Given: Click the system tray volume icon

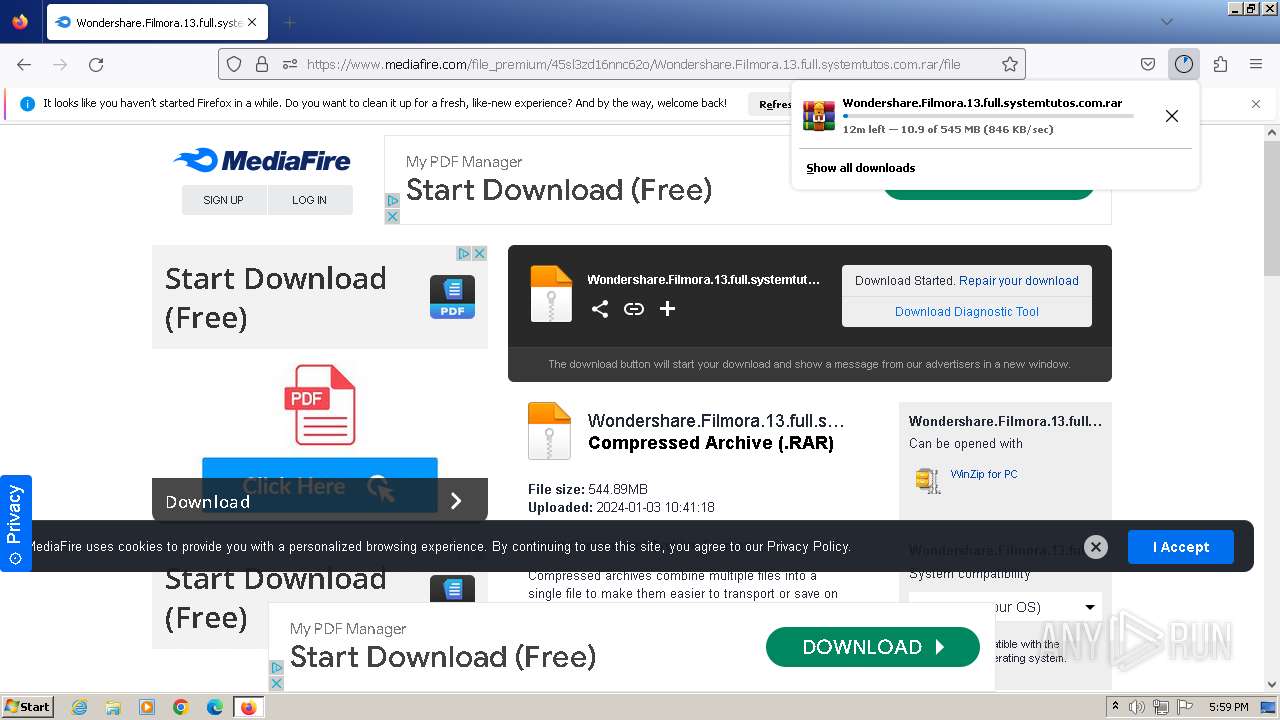Looking at the screenshot, I should tap(1137, 707).
